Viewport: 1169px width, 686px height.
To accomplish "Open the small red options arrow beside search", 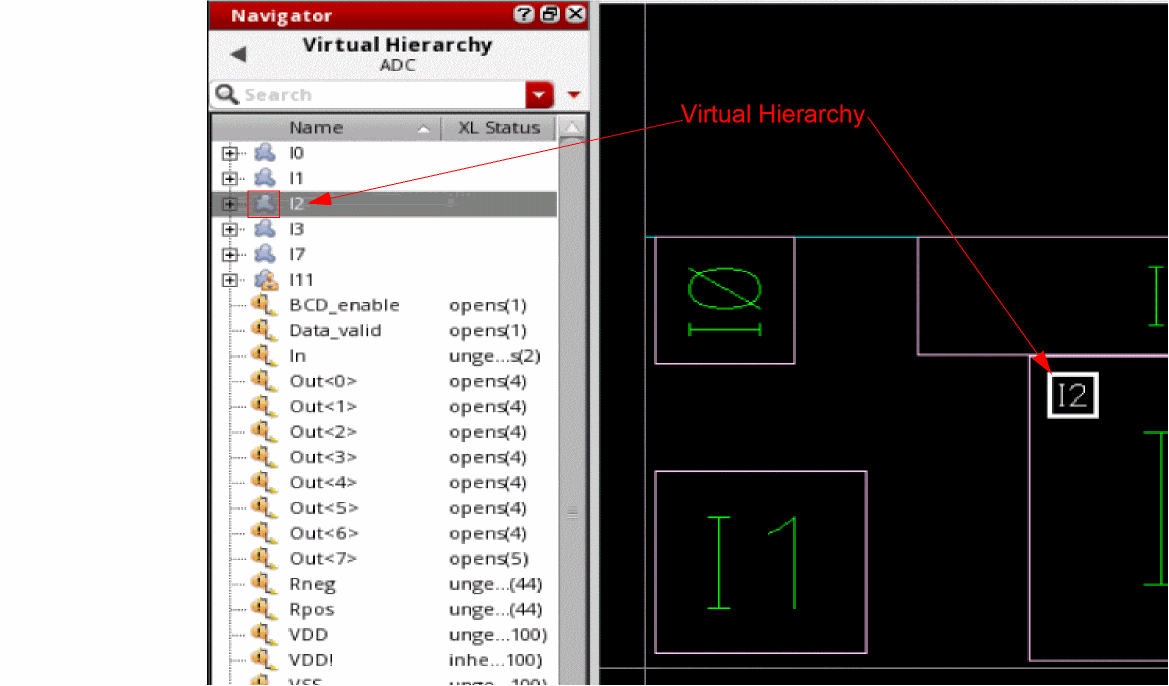I will (573, 95).
